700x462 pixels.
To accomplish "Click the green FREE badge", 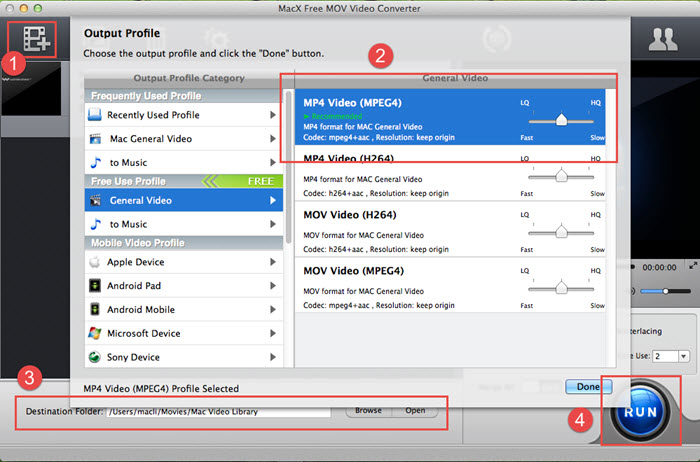I will click(243, 181).
